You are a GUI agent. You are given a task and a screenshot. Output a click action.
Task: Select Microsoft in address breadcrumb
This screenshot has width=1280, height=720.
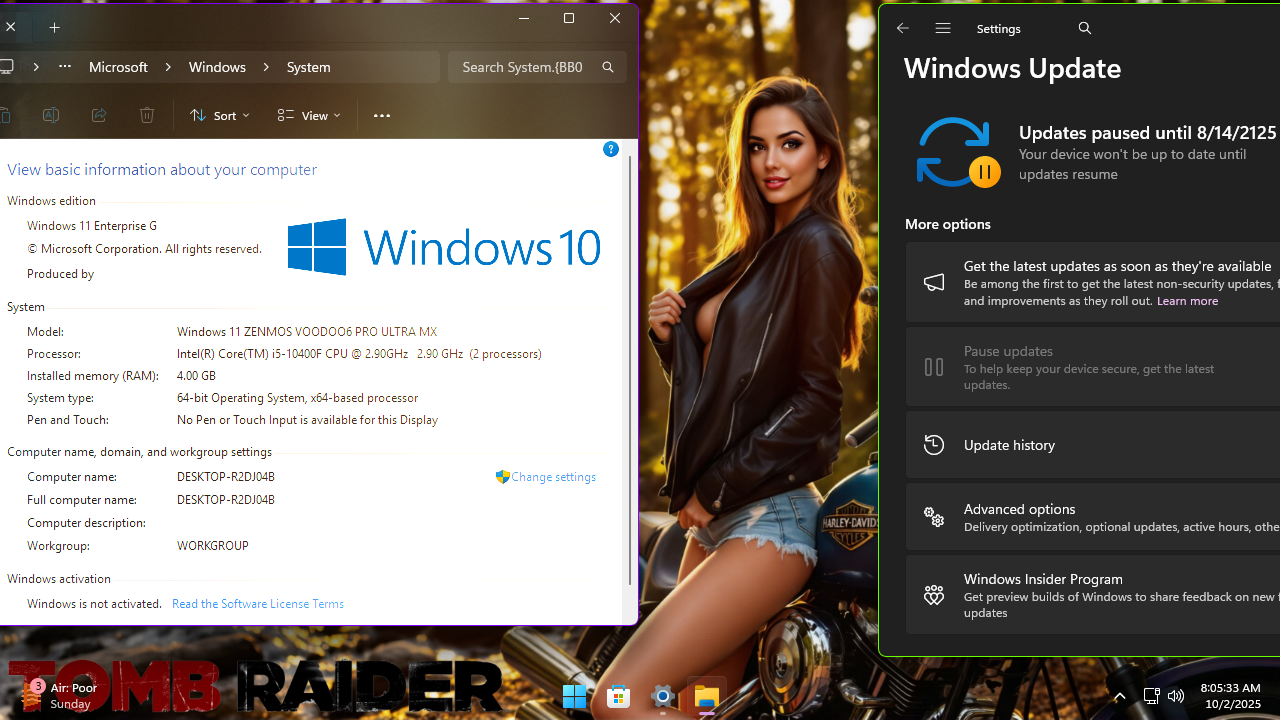pos(118,67)
